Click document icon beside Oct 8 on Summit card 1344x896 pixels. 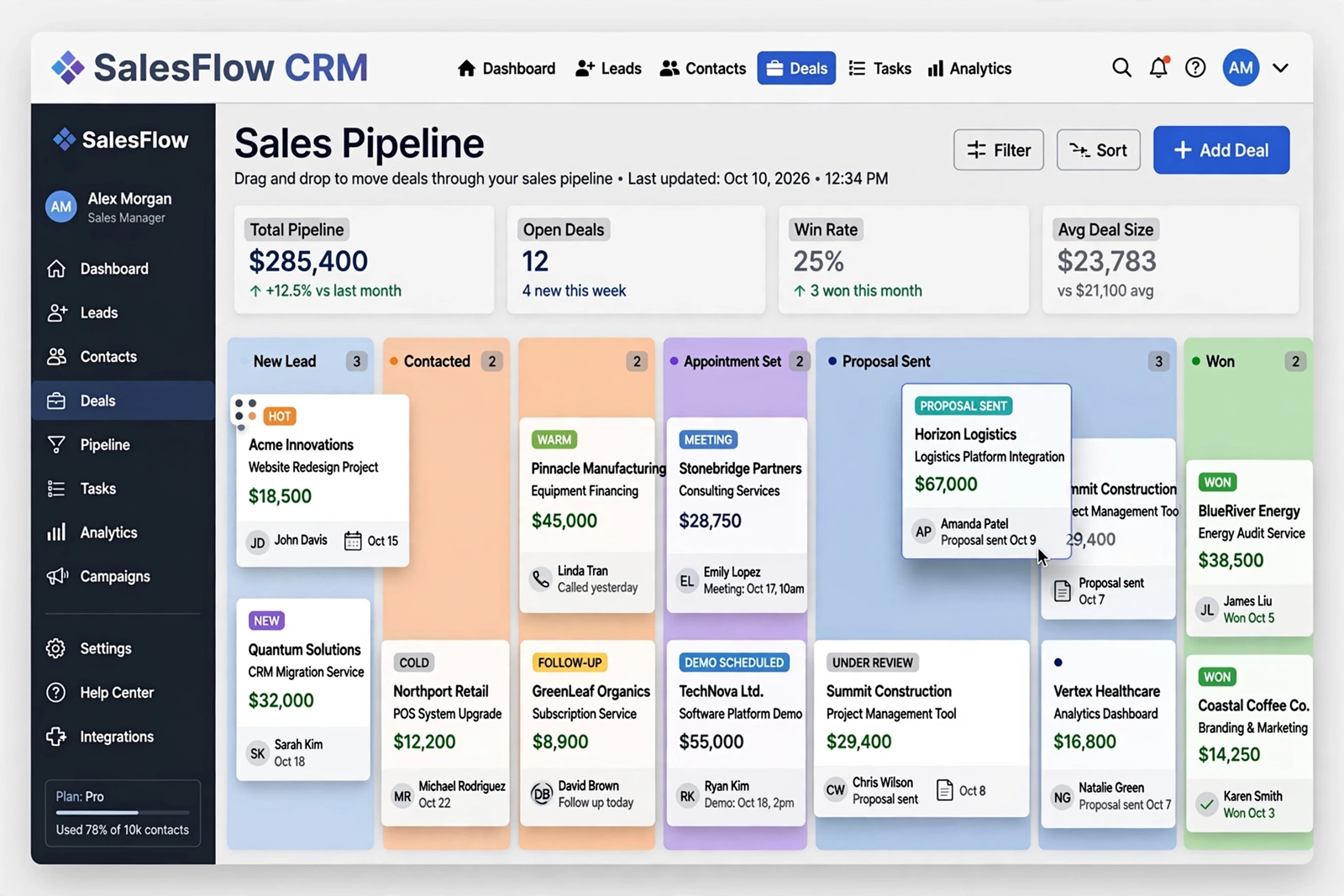pyautogui.click(x=944, y=790)
